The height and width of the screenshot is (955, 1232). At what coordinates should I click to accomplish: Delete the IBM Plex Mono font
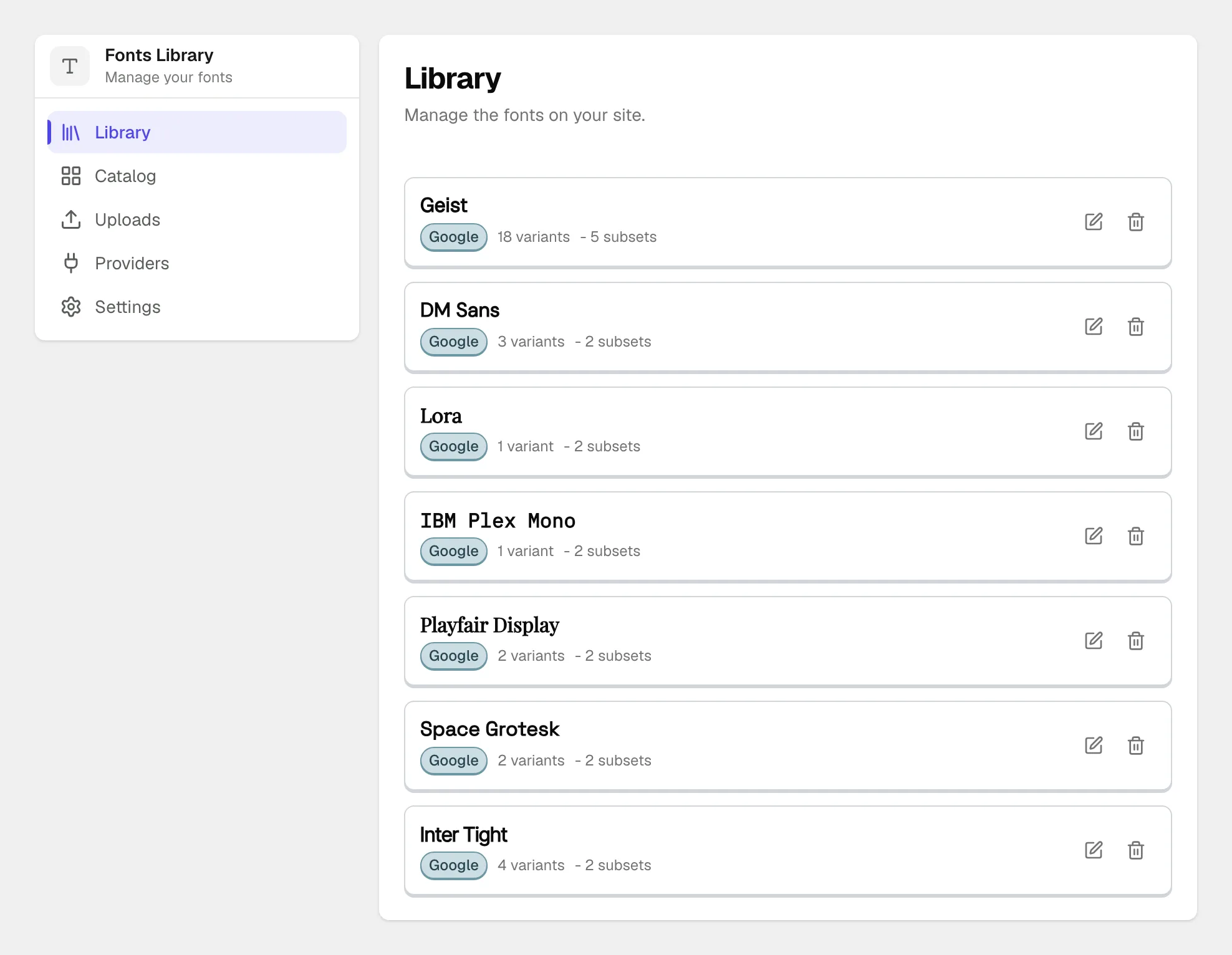click(x=1136, y=536)
